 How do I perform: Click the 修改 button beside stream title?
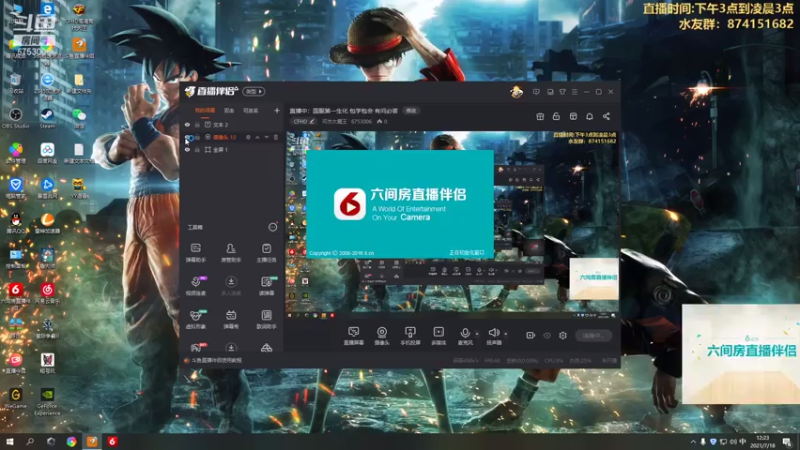(411, 111)
